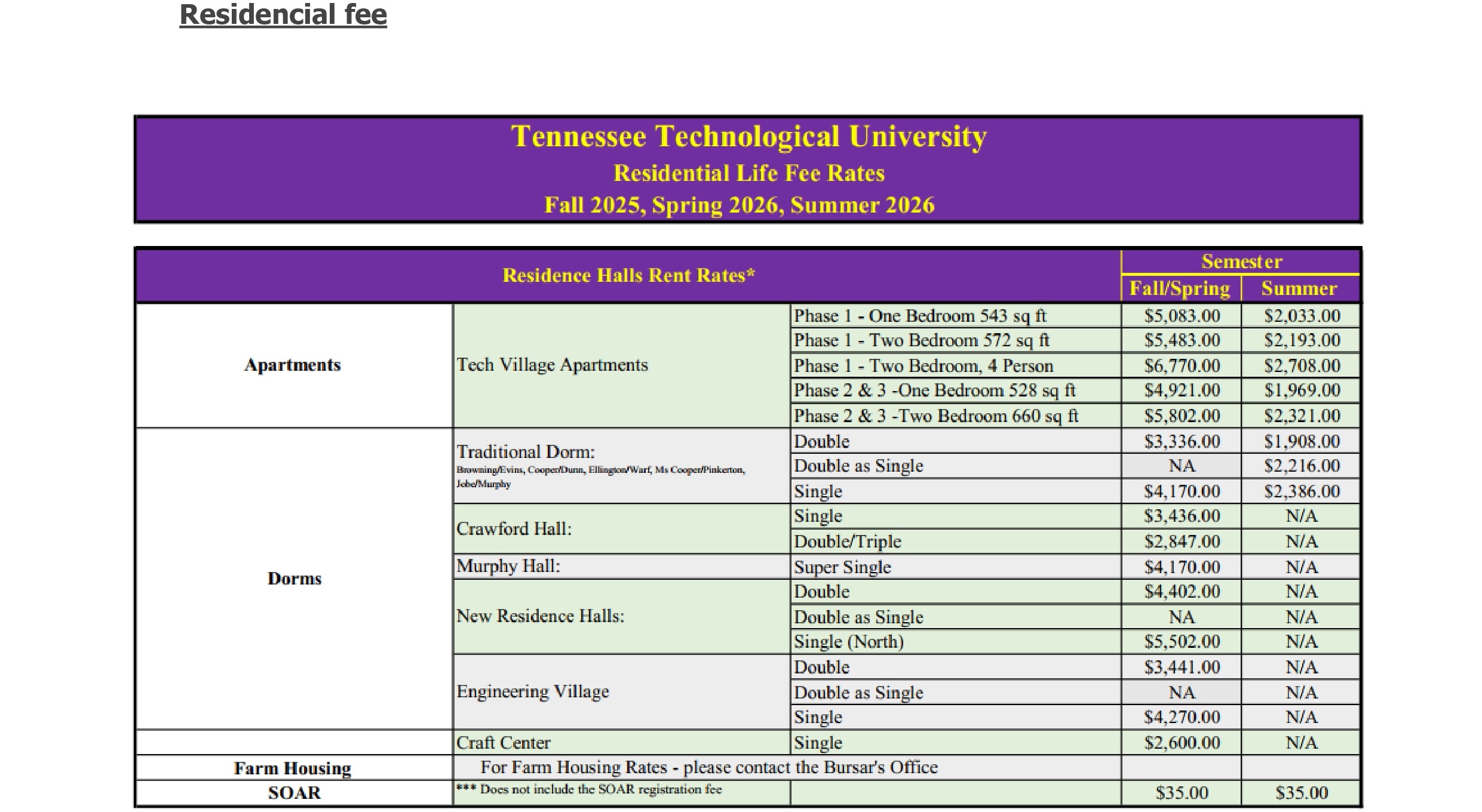The width and height of the screenshot is (1482, 812).
Task: Select the $2,386.00 summer rate
Action: 1302,491
